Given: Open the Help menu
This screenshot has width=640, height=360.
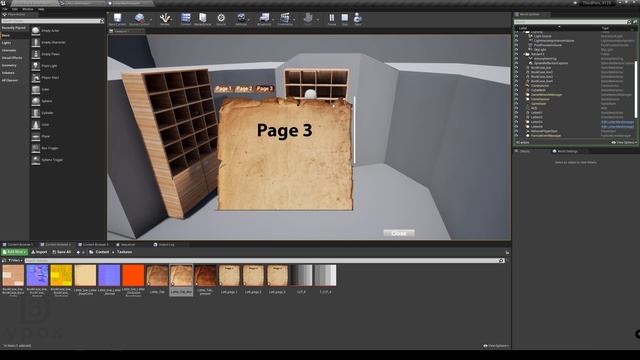Looking at the screenshot, I should 41,9.
